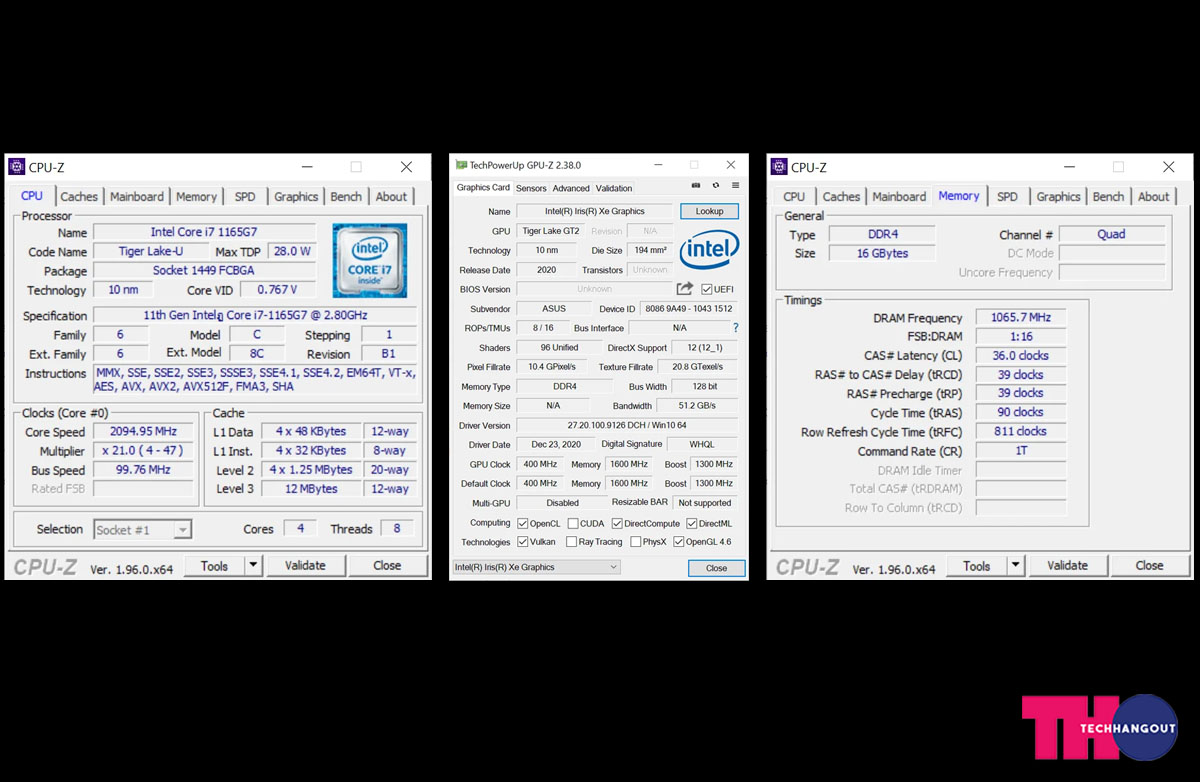Toggle the Vulkan checkbox

tap(523, 542)
